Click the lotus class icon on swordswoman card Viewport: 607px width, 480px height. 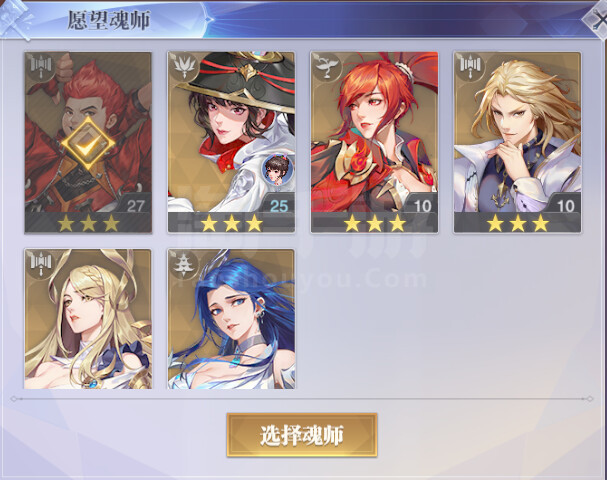[x=184, y=66]
